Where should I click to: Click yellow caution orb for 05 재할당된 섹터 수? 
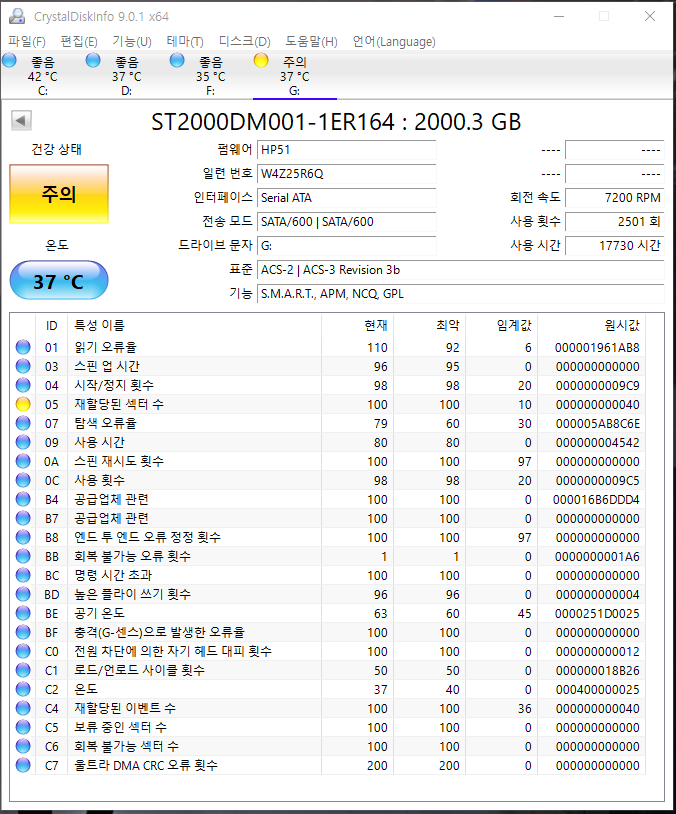pos(23,404)
